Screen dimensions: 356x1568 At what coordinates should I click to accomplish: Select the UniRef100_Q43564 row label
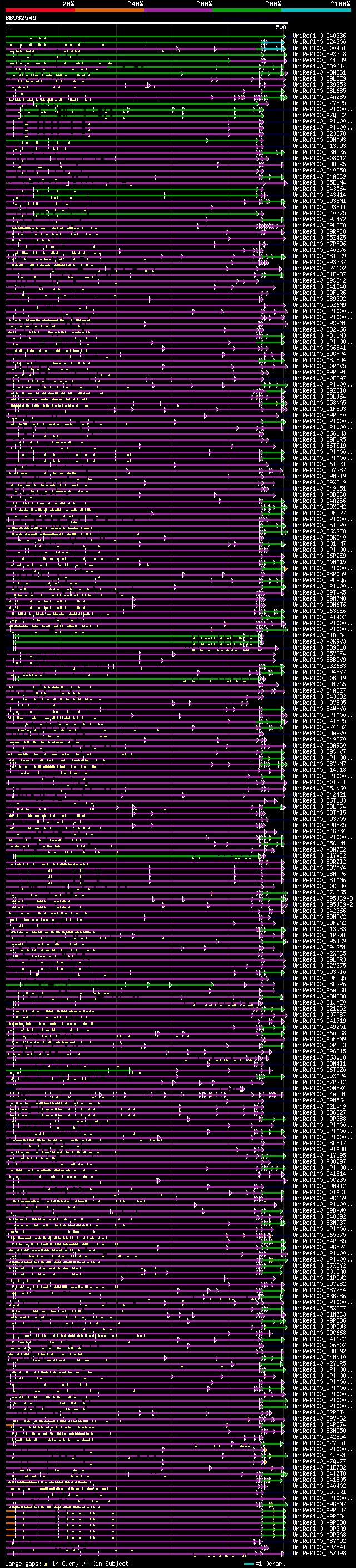(319, 189)
